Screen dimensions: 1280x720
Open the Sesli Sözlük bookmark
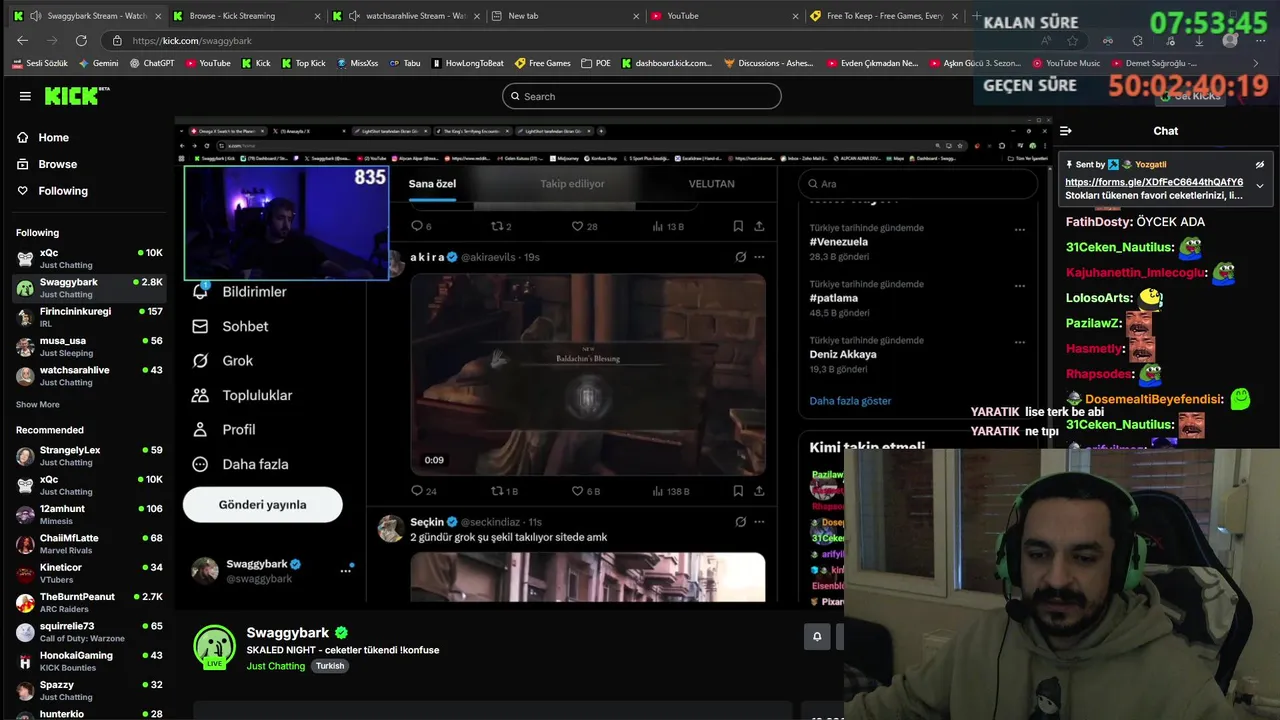pyautogui.click(x=40, y=63)
